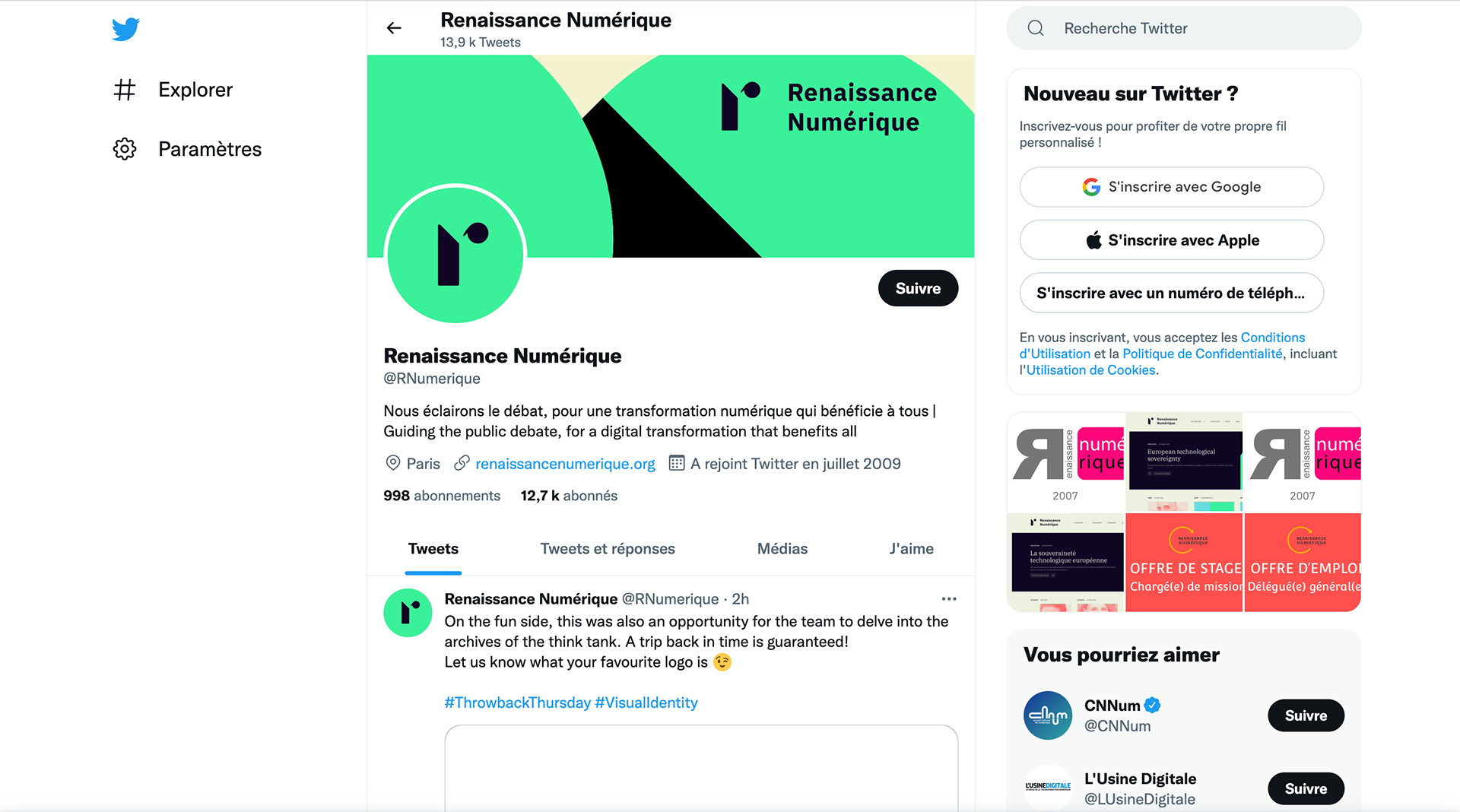Image resolution: width=1460 pixels, height=812 pixels.
Task: Open the tweet's three-dot menu
Action: [x=948, y=599]
